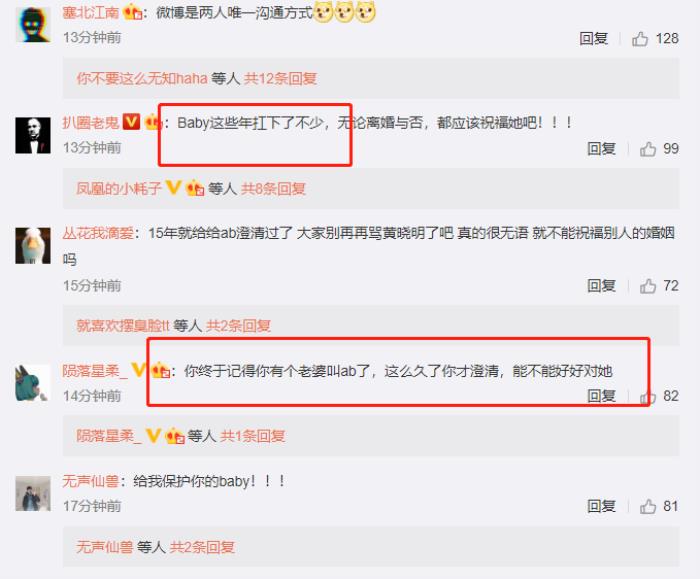Click the membership crown badge beside 塞北江南
Viewport: 700px width, 579px height.
pos(133,12)
